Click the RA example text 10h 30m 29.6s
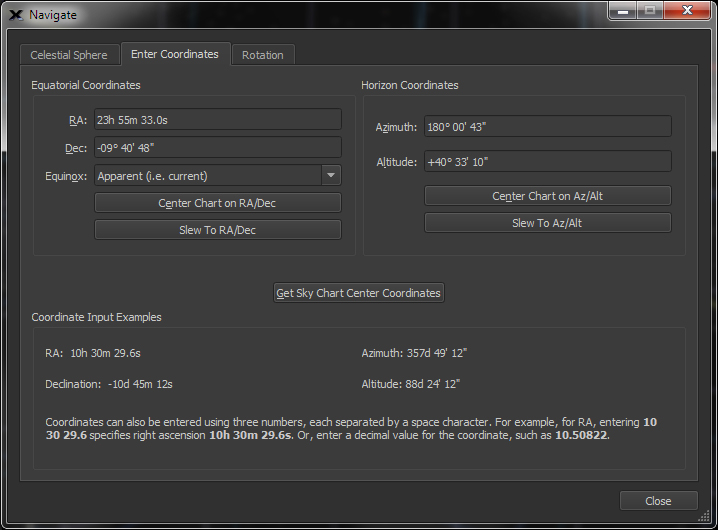This screenshot has width=718, height=530. coord(105,353)
